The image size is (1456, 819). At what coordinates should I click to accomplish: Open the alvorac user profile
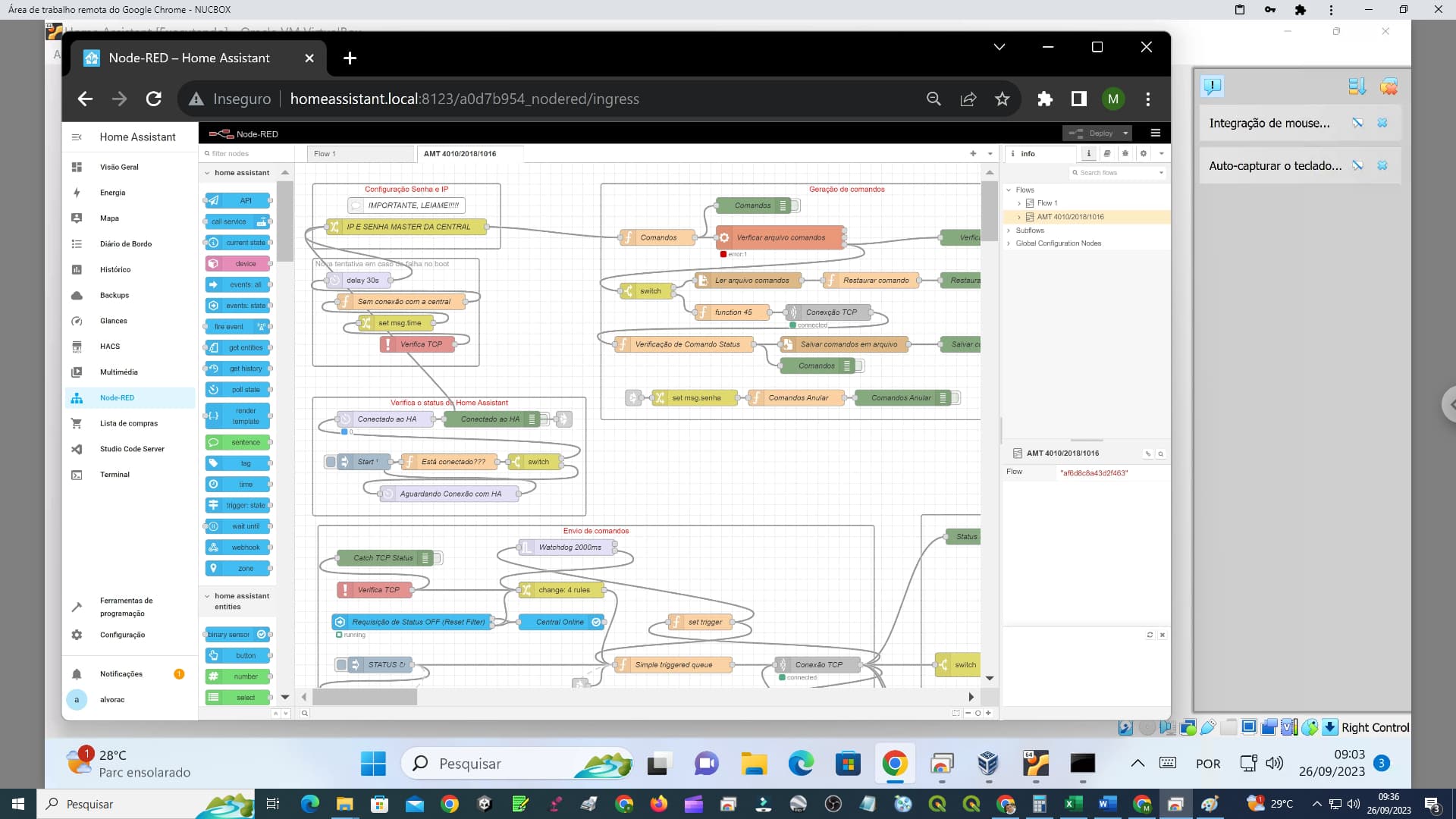point(130,700)
